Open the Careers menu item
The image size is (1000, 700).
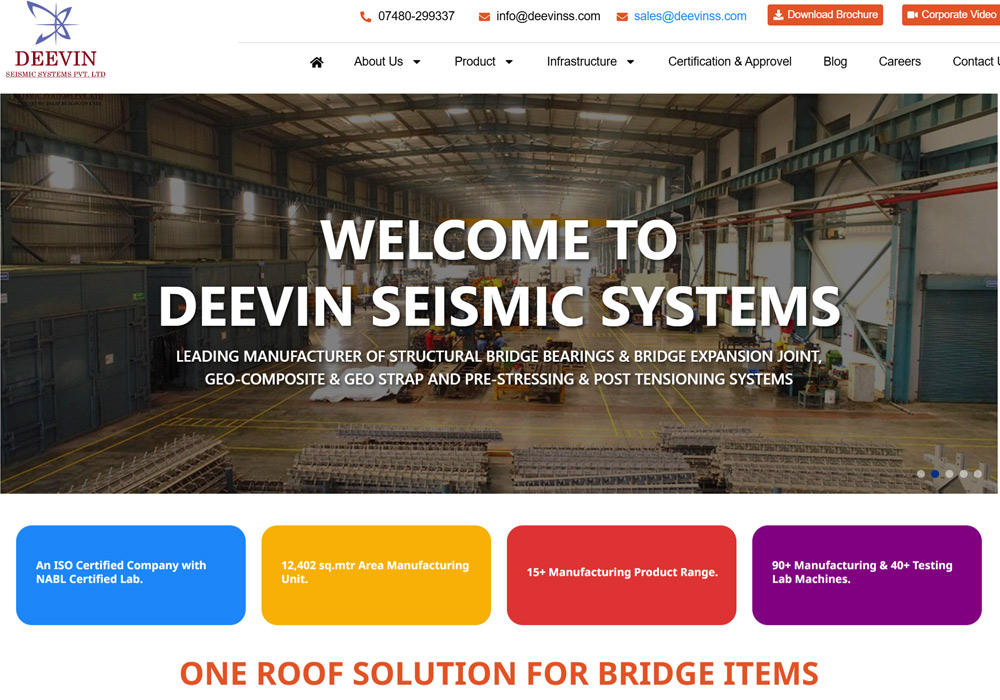[899, 62]
